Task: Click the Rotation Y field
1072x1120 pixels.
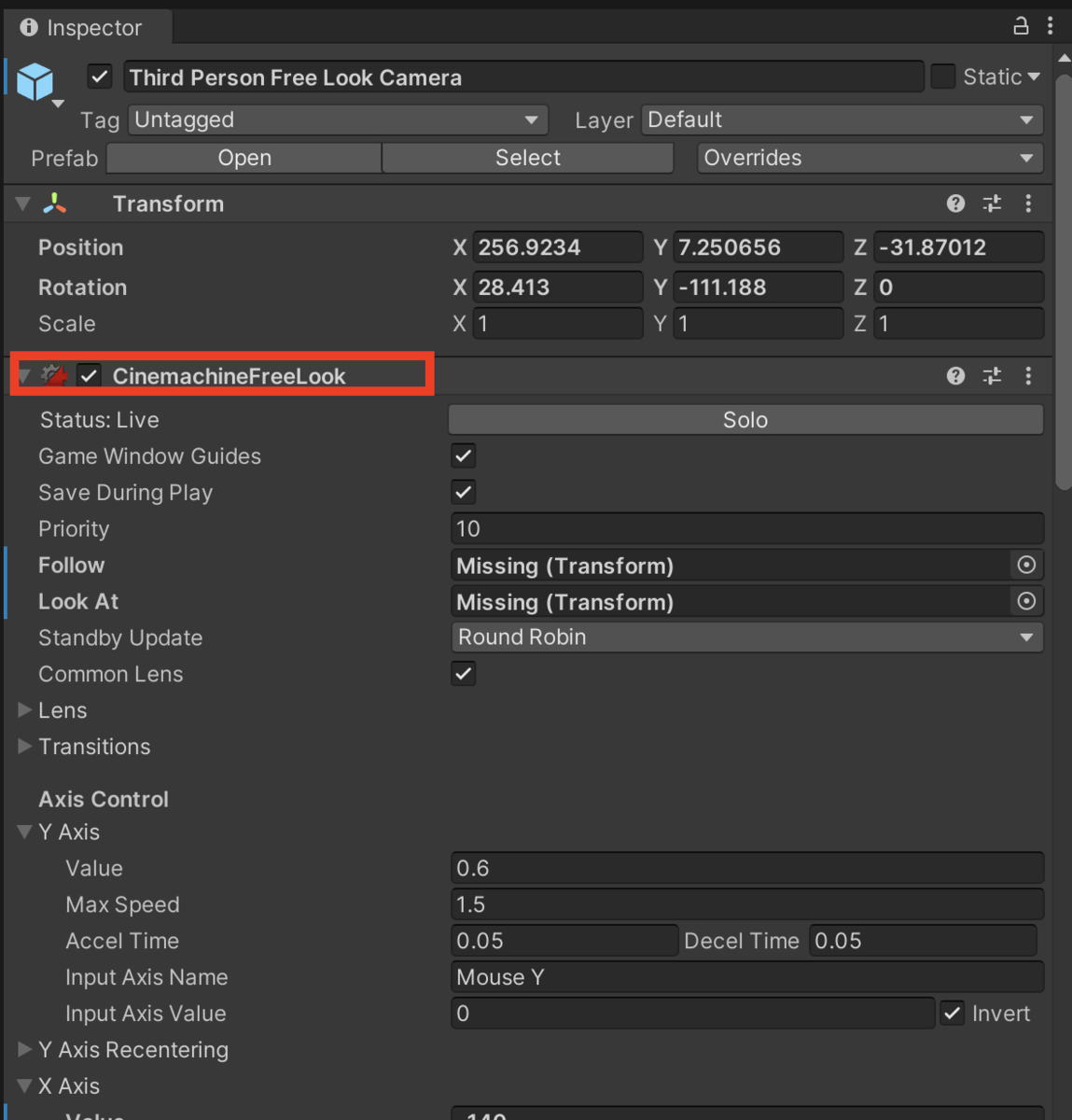Action: pos(758,287)
